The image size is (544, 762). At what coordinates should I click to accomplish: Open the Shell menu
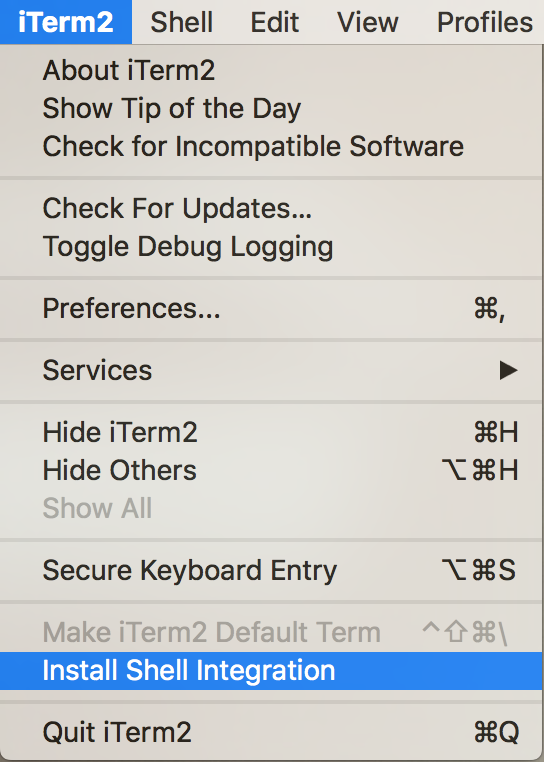pos(181,22)
